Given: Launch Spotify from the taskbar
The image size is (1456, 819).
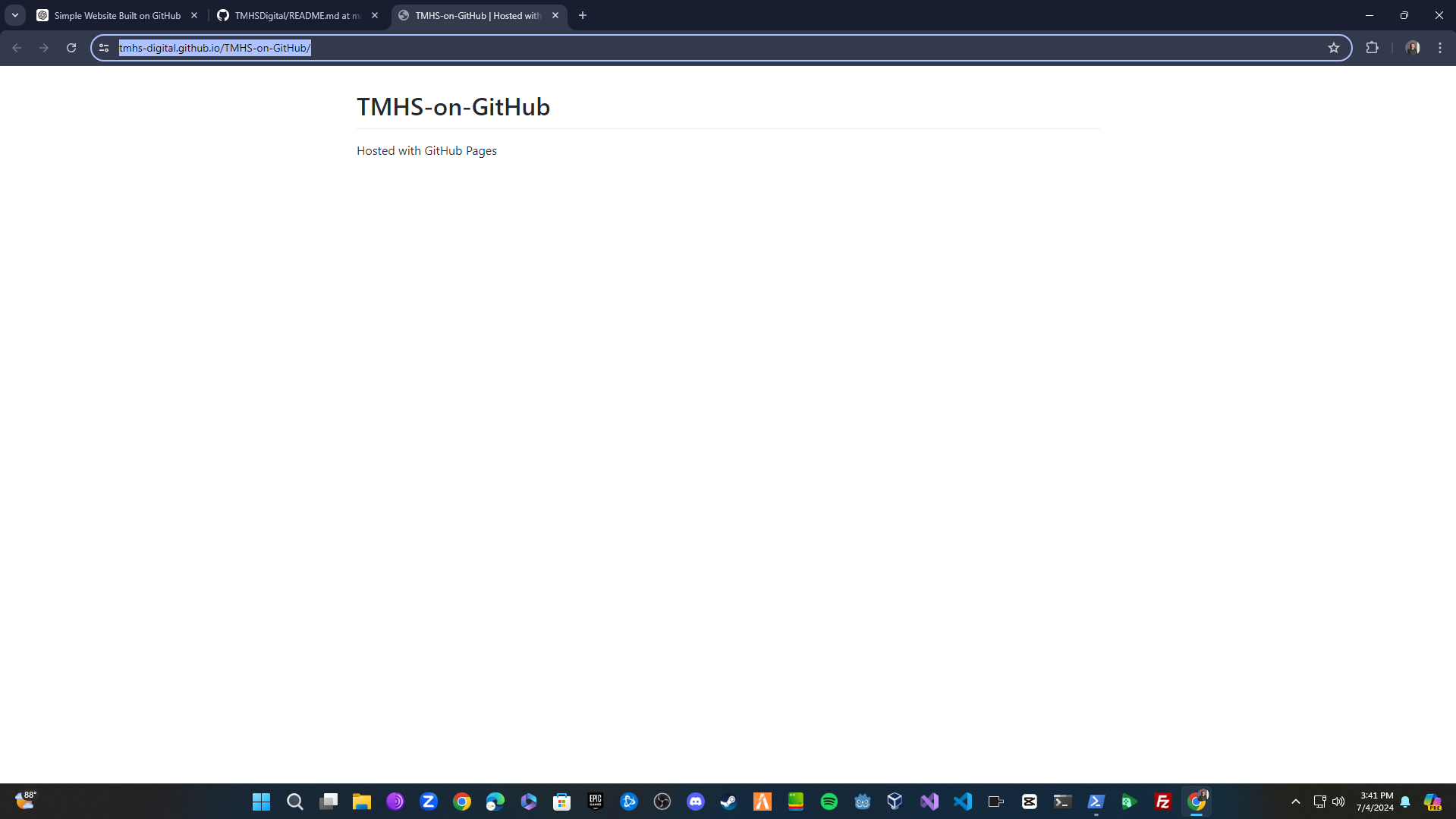Looking at the screenshot, I should point(829,802).
